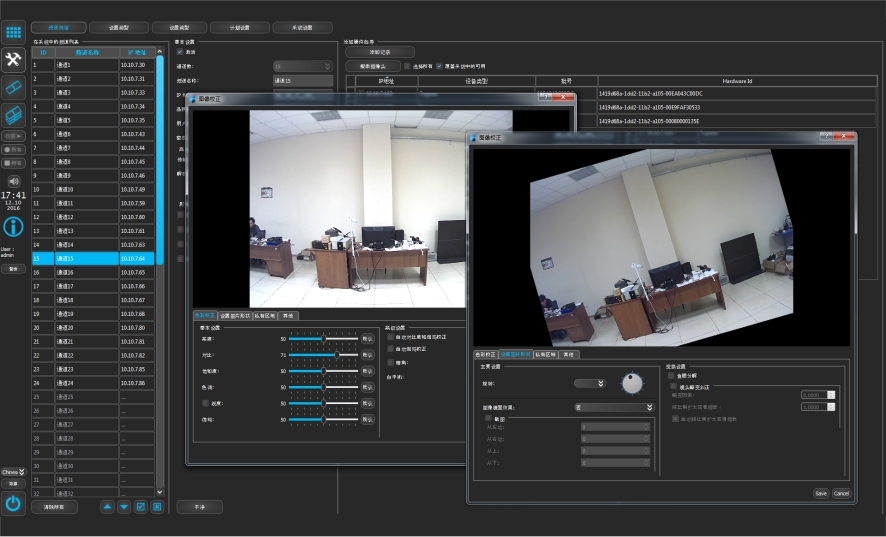This screenshot has width=886, height=537.
Task: Click the Save button
Action: [x=820, y=493]
